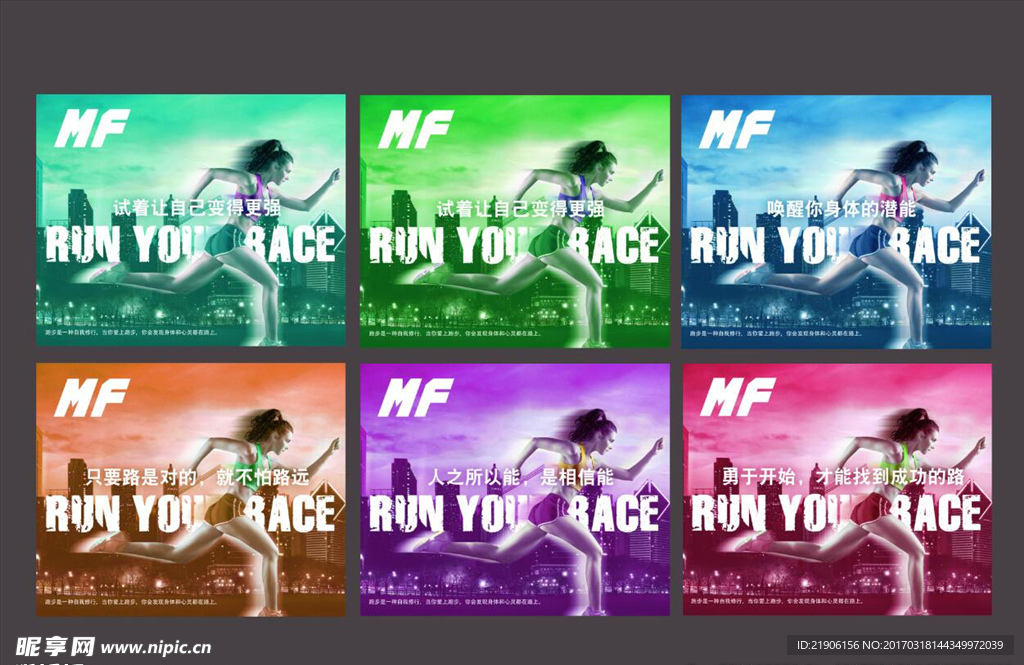Viewport: 1024px width, 665px height.
Task: Select the MF logo on the purple poster
Action: pyautogui.click(x=415, y=397)
